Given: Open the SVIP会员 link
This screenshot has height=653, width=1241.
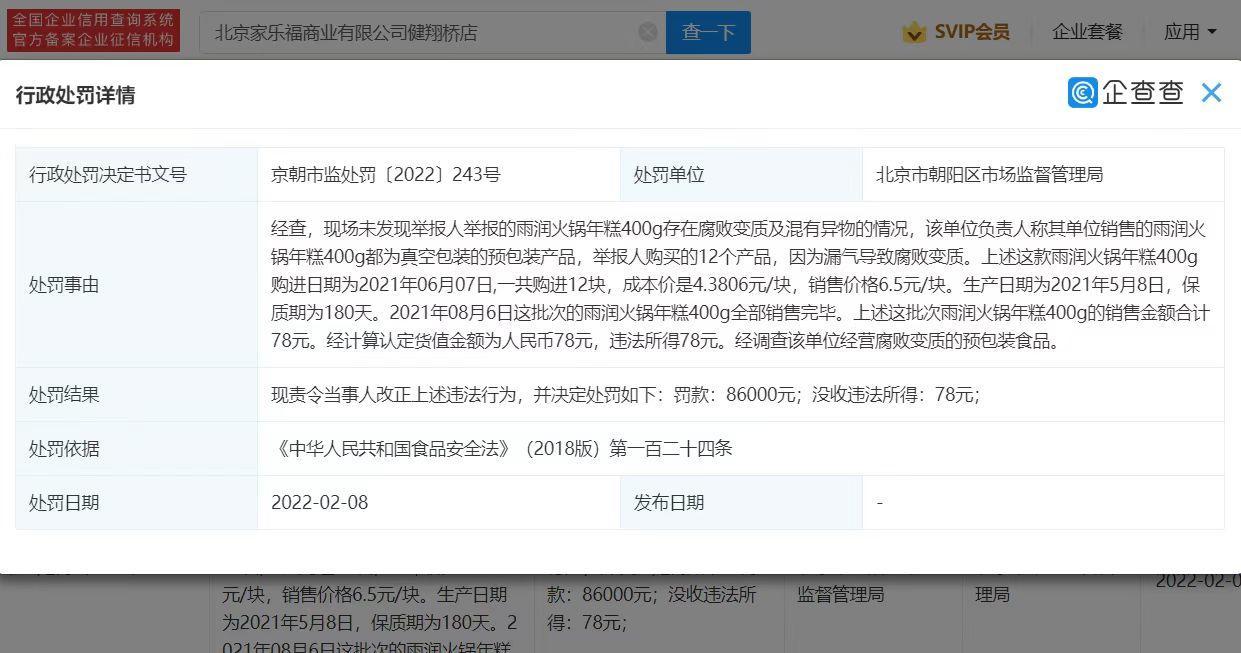Looking at the screenshot, I should pos(971,32).
